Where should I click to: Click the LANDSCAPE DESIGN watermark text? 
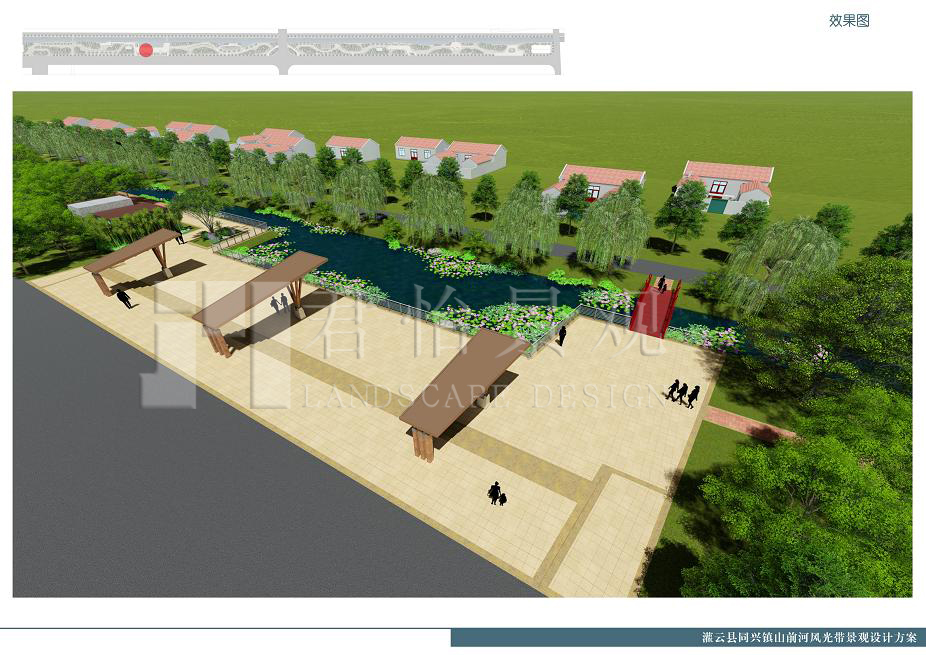(x=480, y=396)
